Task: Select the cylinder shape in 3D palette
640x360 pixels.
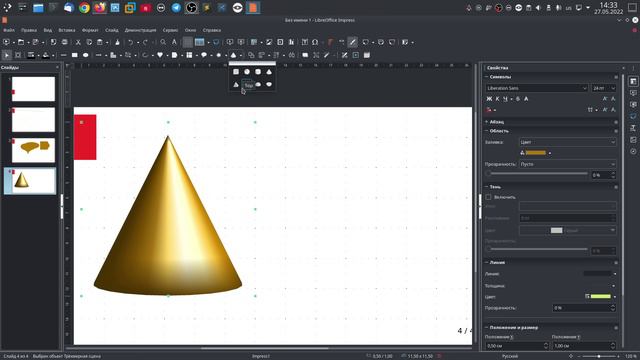Action: [258, 72]
